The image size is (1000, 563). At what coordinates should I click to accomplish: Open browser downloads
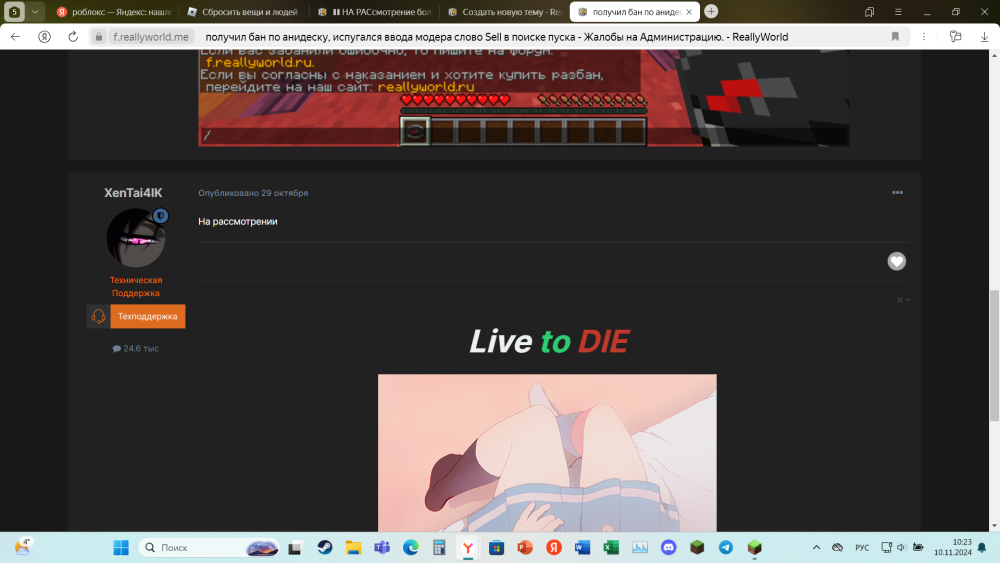point(984,37)
